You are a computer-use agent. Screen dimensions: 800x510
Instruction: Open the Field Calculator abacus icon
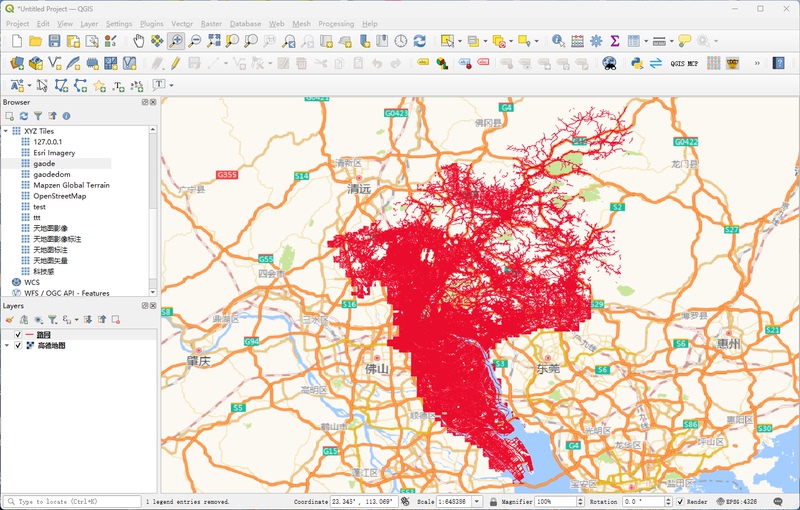(x=577, y=41)
